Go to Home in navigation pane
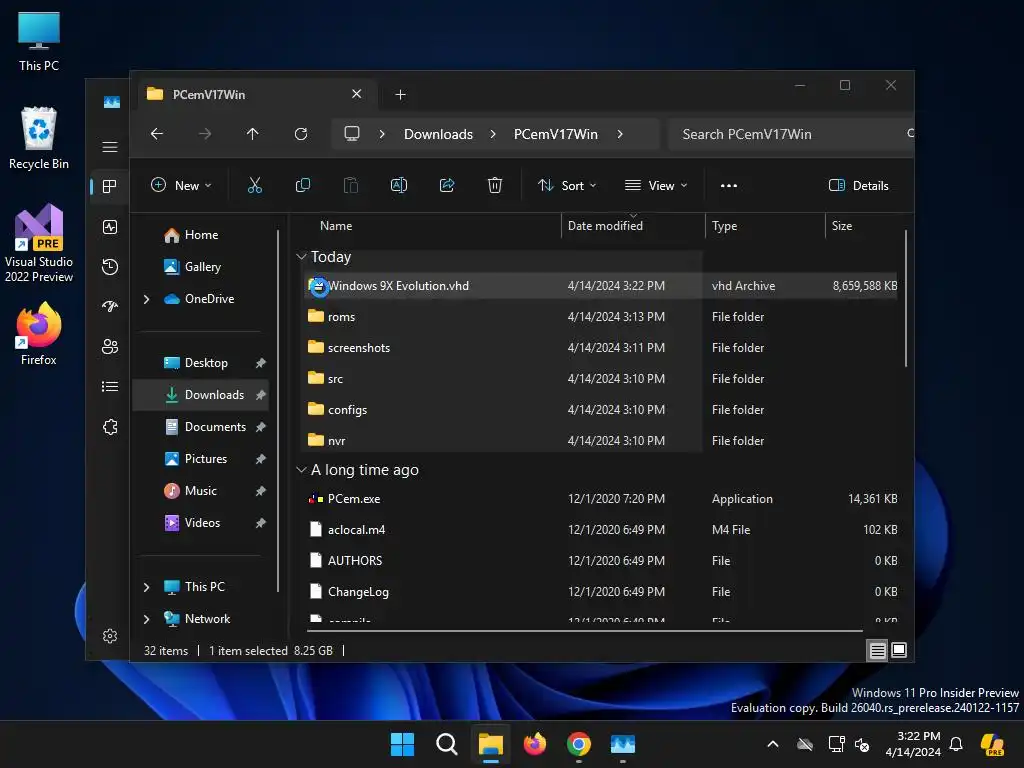Image resolution: width=1024 pixels, height=768 pixels. pyautogui.click(x=201, y=235)
